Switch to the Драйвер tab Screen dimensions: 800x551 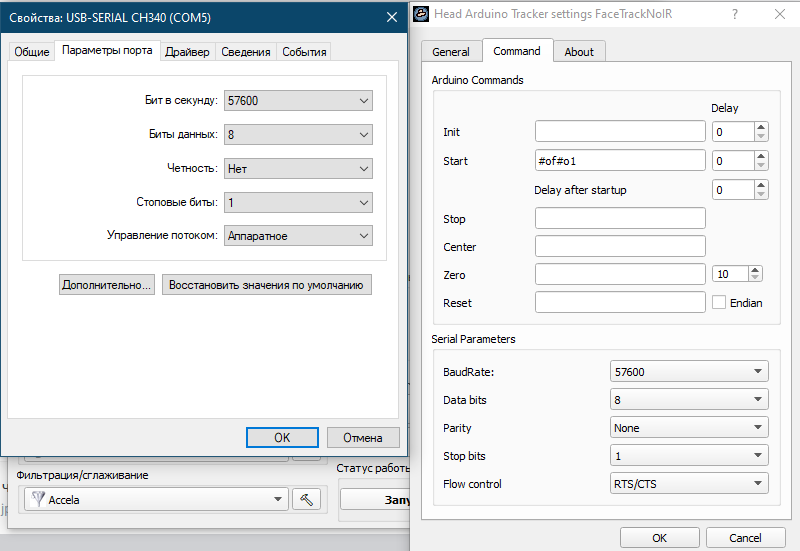point(187,52)
